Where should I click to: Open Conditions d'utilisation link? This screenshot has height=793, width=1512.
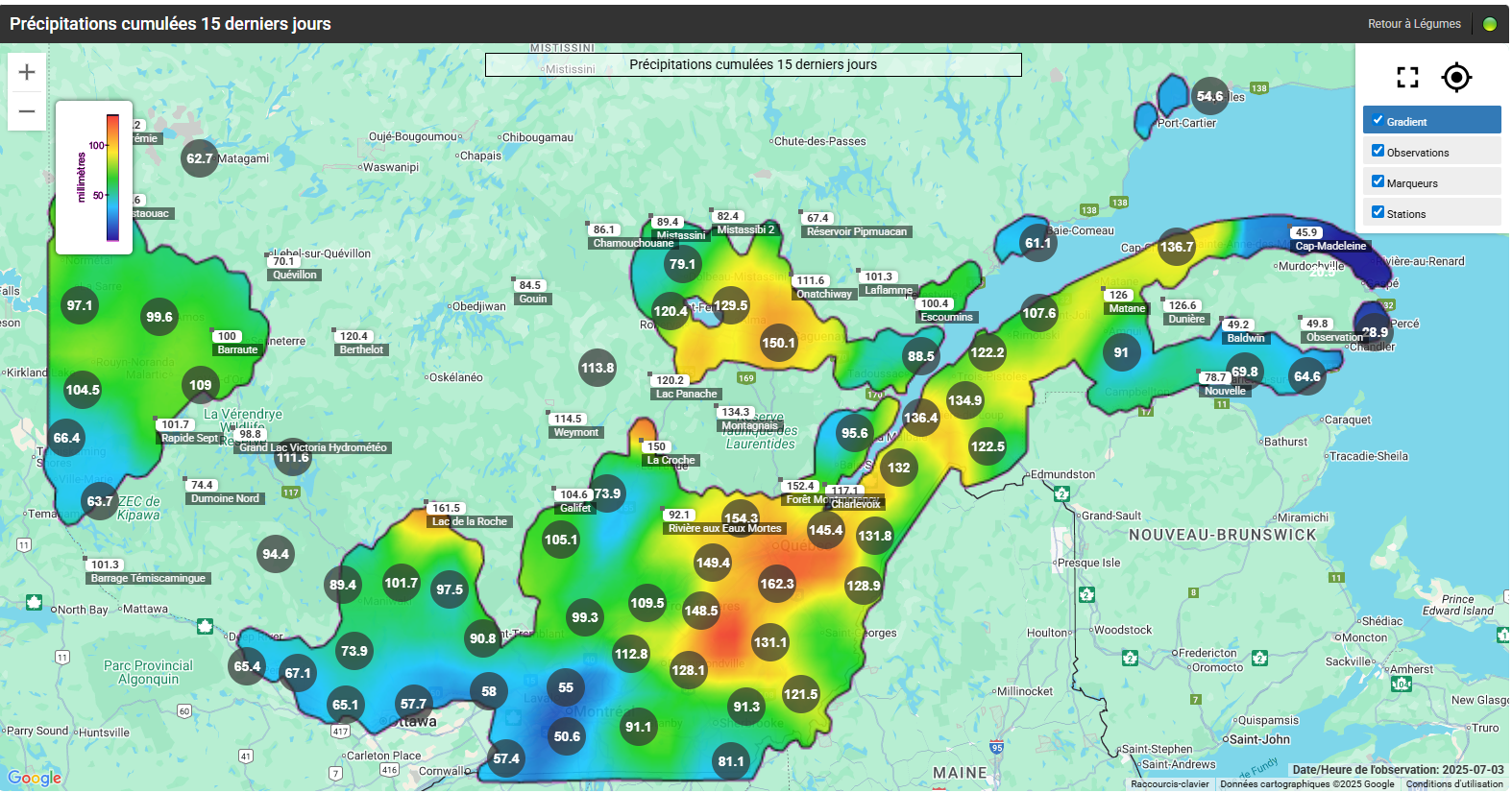point(1453,784)
